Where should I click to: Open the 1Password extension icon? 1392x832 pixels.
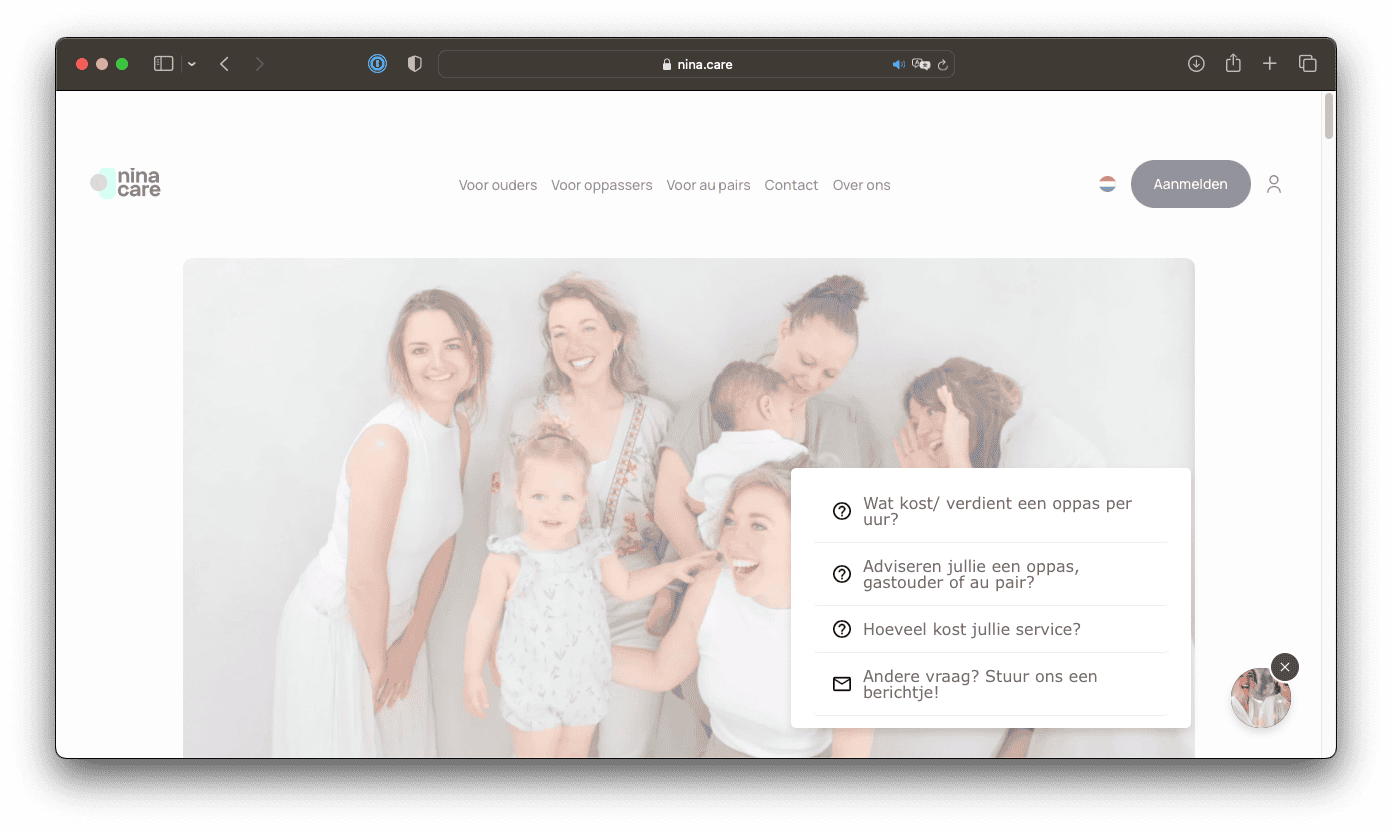(x=377, y=64)
